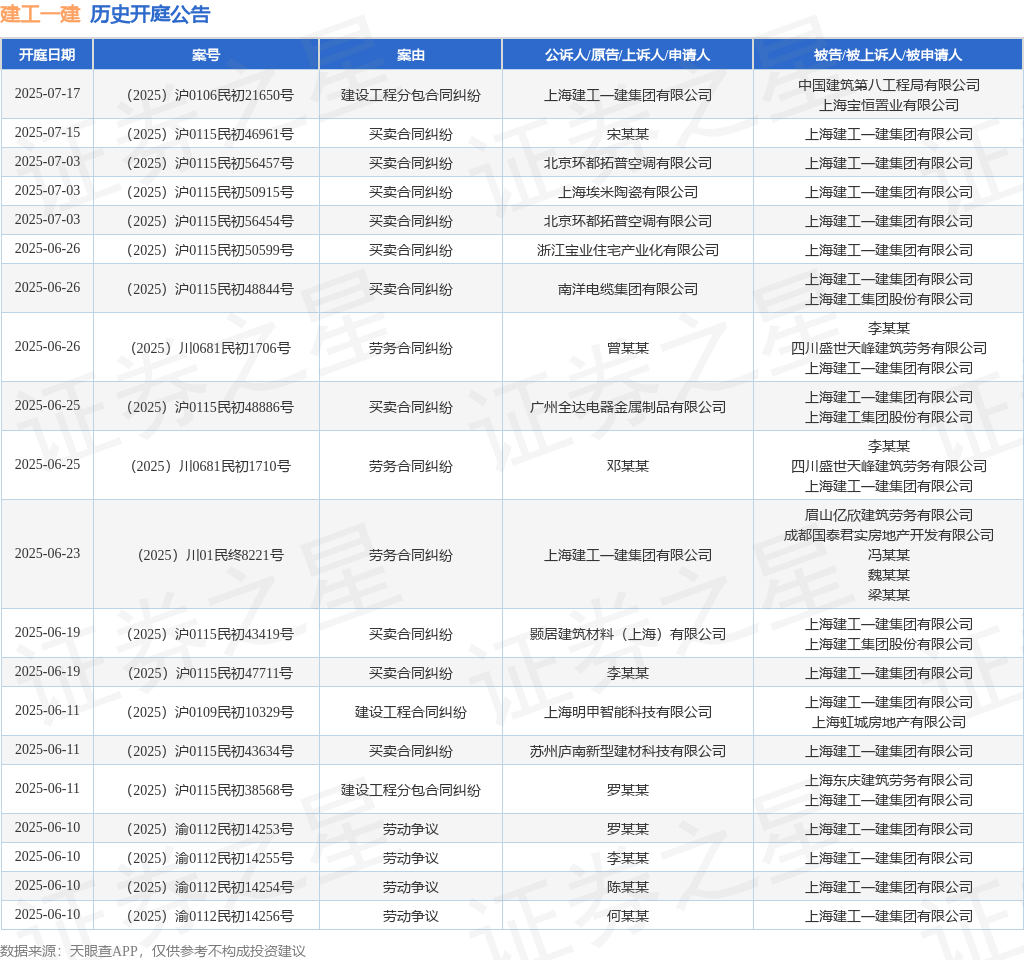The width and height of the screenshot is (1024, 960).
Task: Select case number 川01民终8221号
Action: (210, 556)
